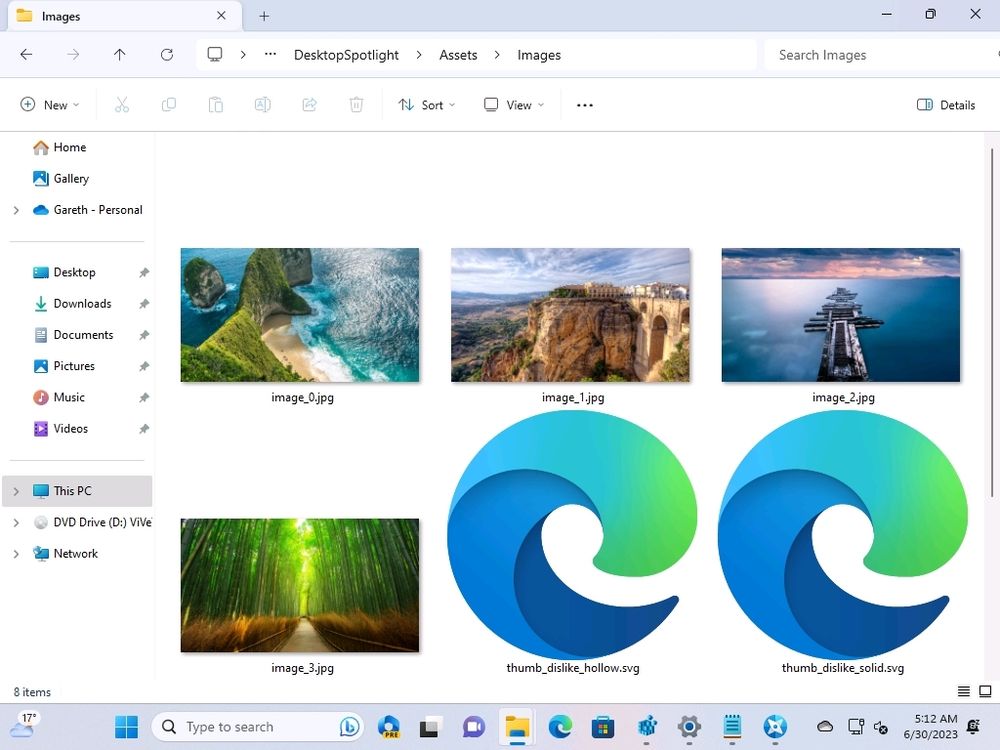Select the image_3.jpg bamboo thumbnail
The width and height of the screenshot is (1000, 750).
point(300,585)
